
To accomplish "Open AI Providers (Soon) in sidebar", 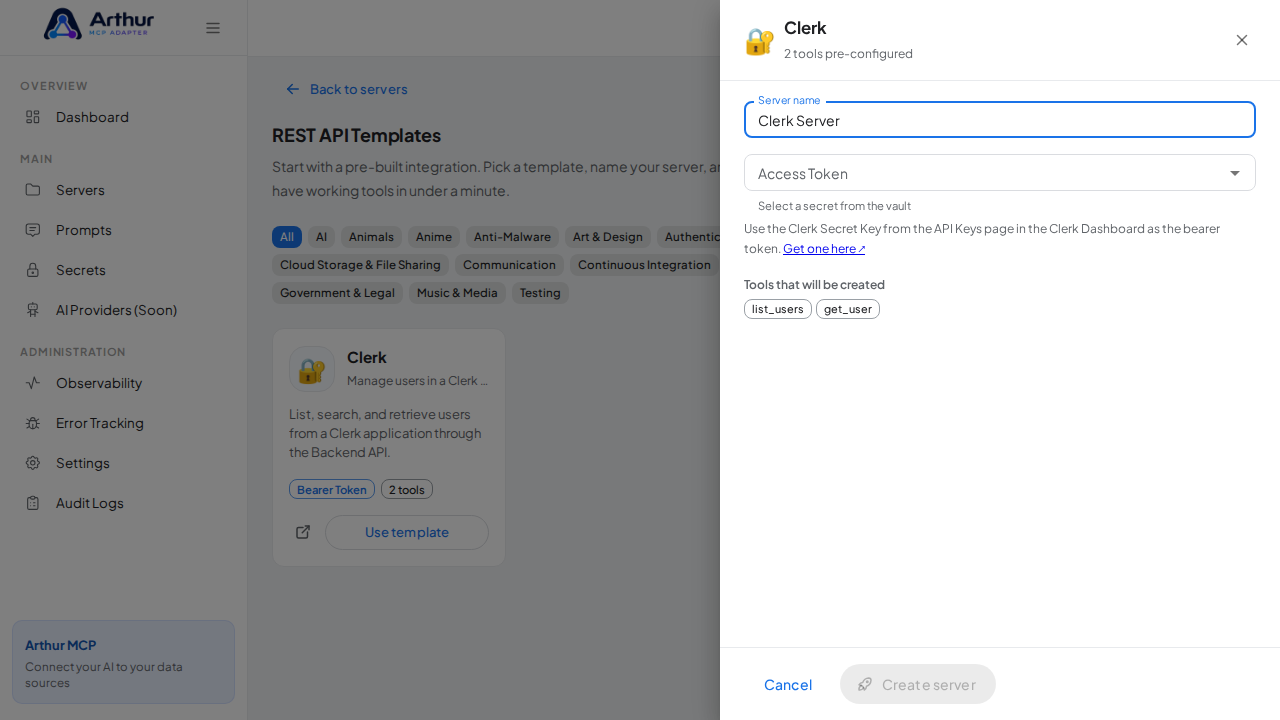I will [x=123, y=310].
